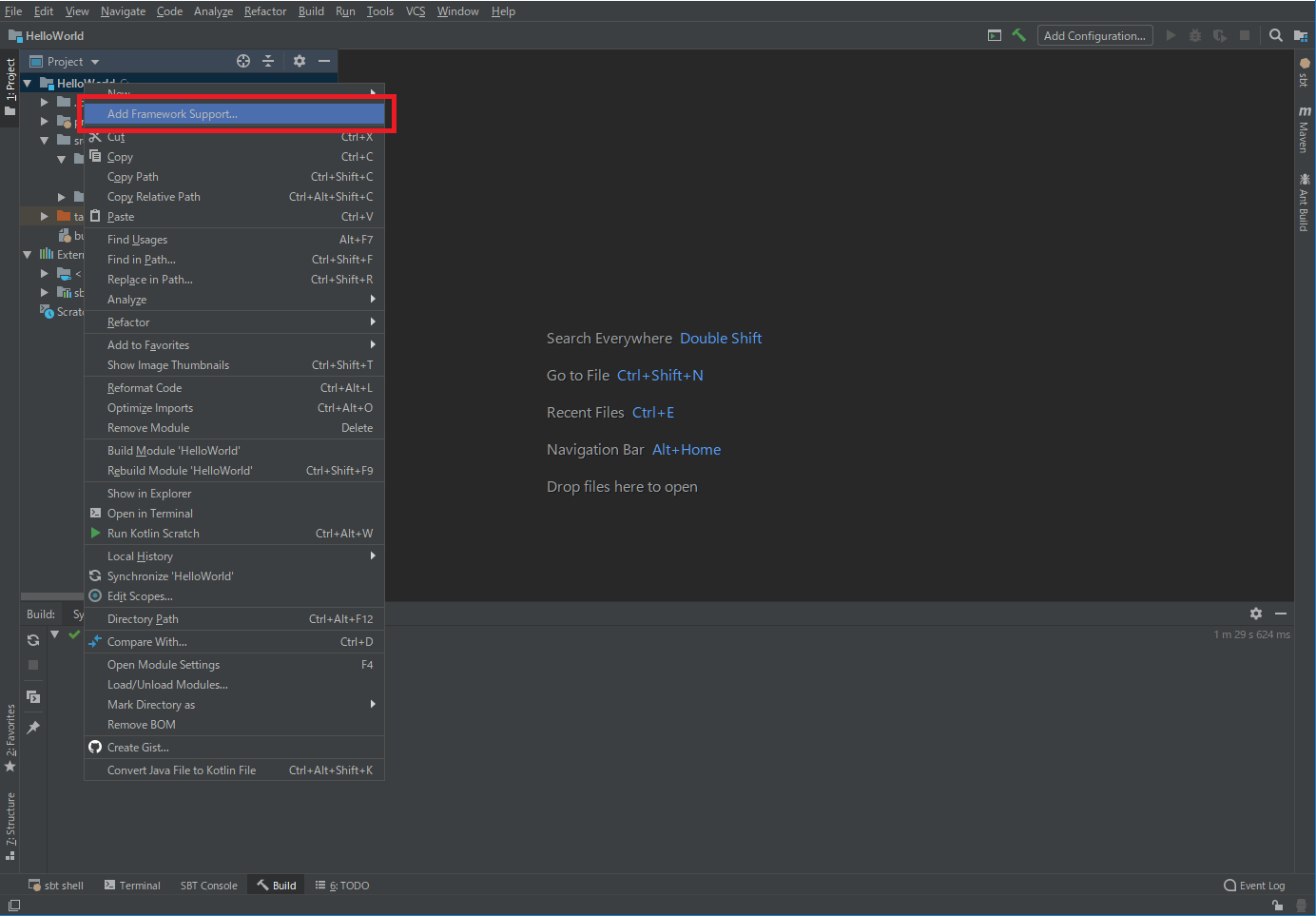
Task: Switch to the sbt shell tab
Action: pyautogui.click(x=56, y=886)
